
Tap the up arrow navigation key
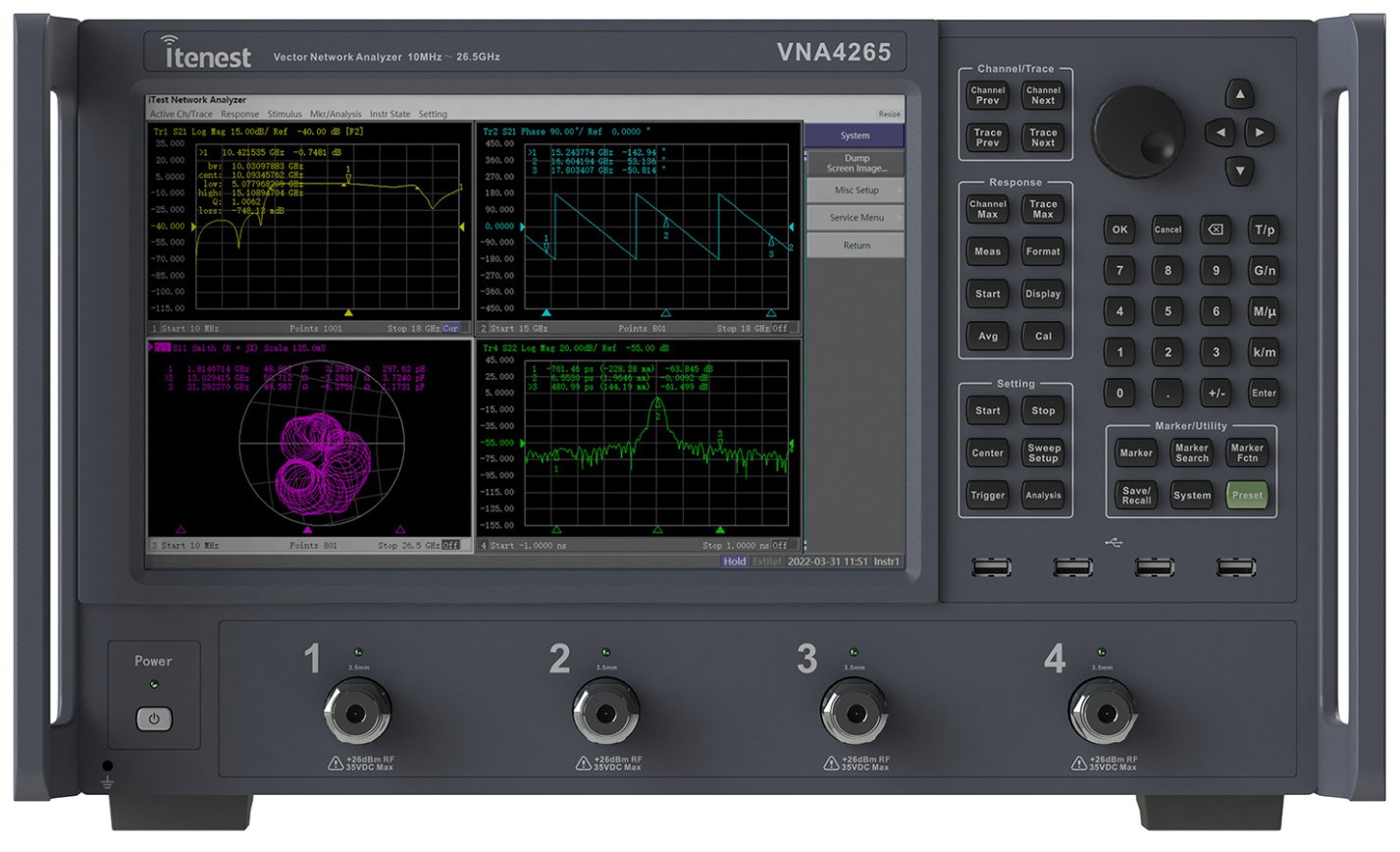(x=1240, y=94)
